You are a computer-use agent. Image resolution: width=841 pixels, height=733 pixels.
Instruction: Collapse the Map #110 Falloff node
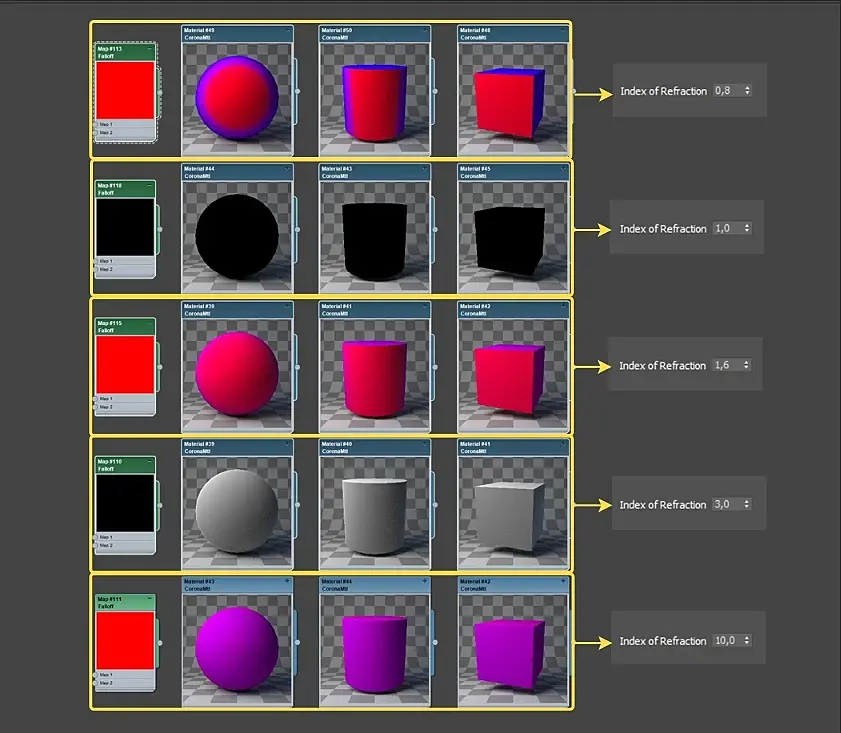tap(150, 462)
